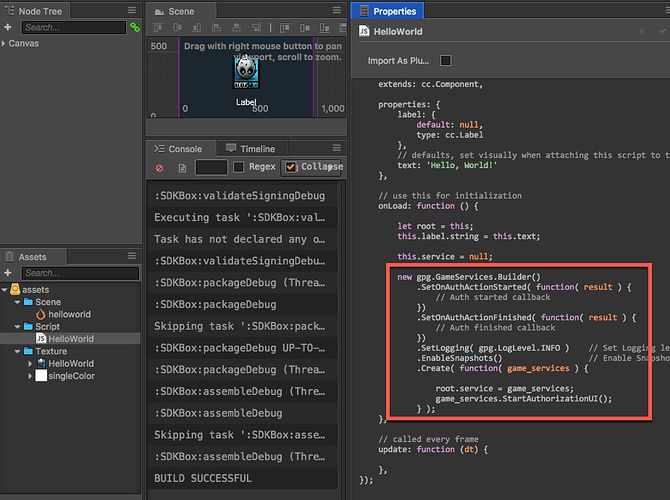Toggle the Import As Plugin checkbox
Screen dimensions: 670x500
point(446,61)
